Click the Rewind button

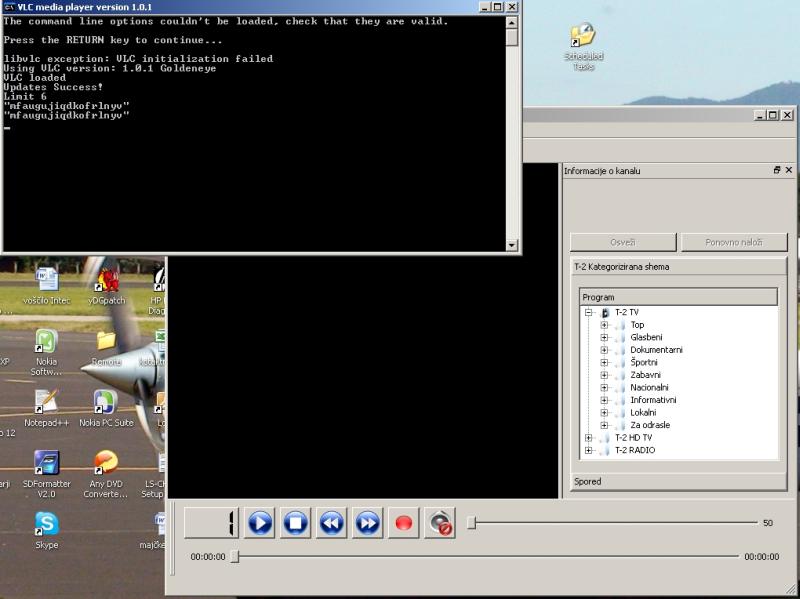331,522
